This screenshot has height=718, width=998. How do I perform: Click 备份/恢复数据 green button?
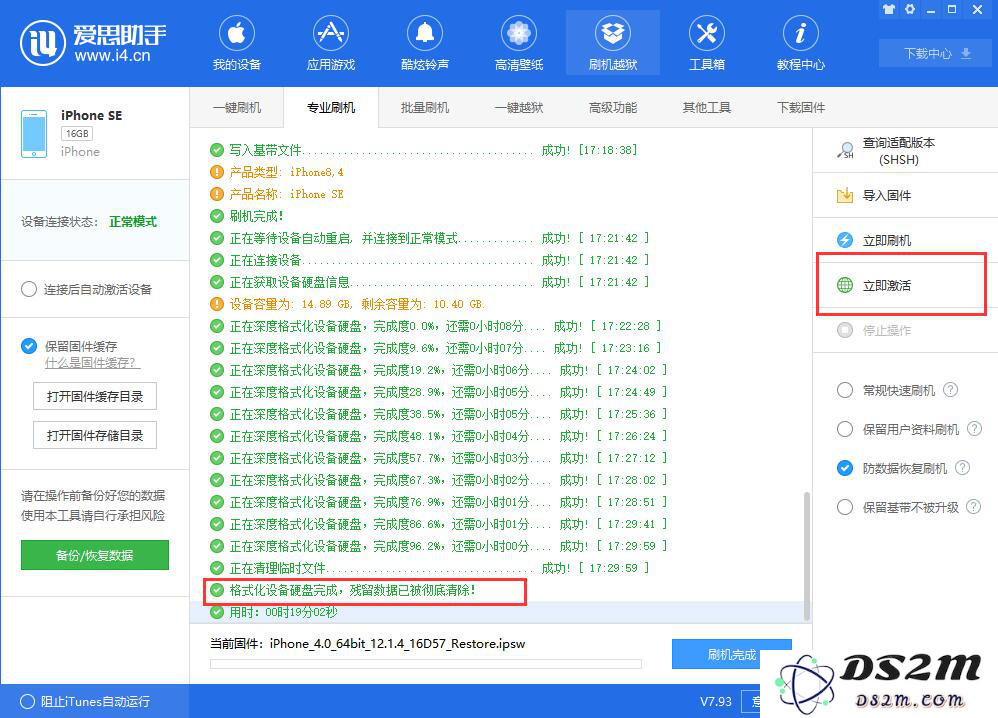point(95,555)
